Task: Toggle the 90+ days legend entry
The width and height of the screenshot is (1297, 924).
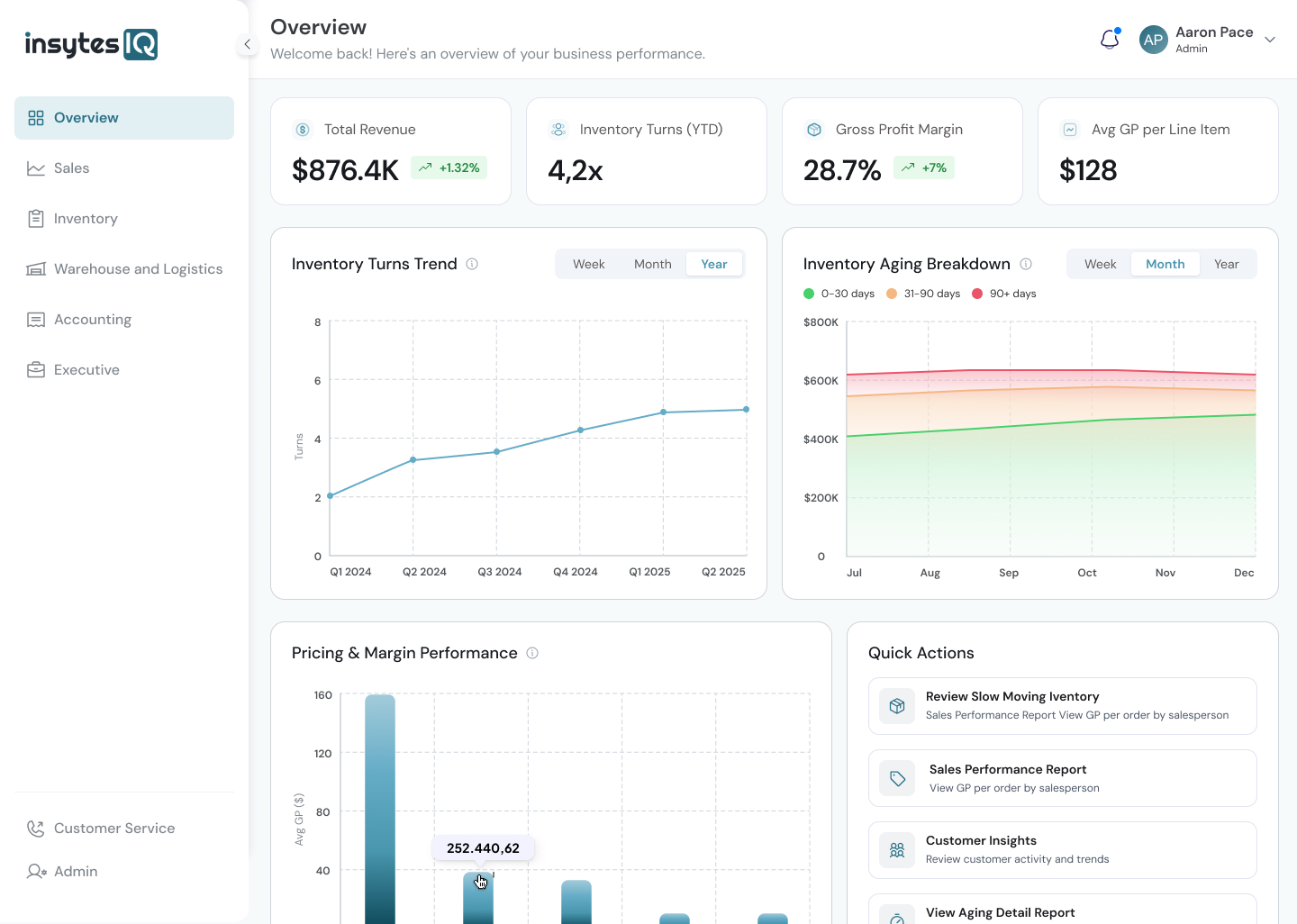Action: coord(1003,293)
